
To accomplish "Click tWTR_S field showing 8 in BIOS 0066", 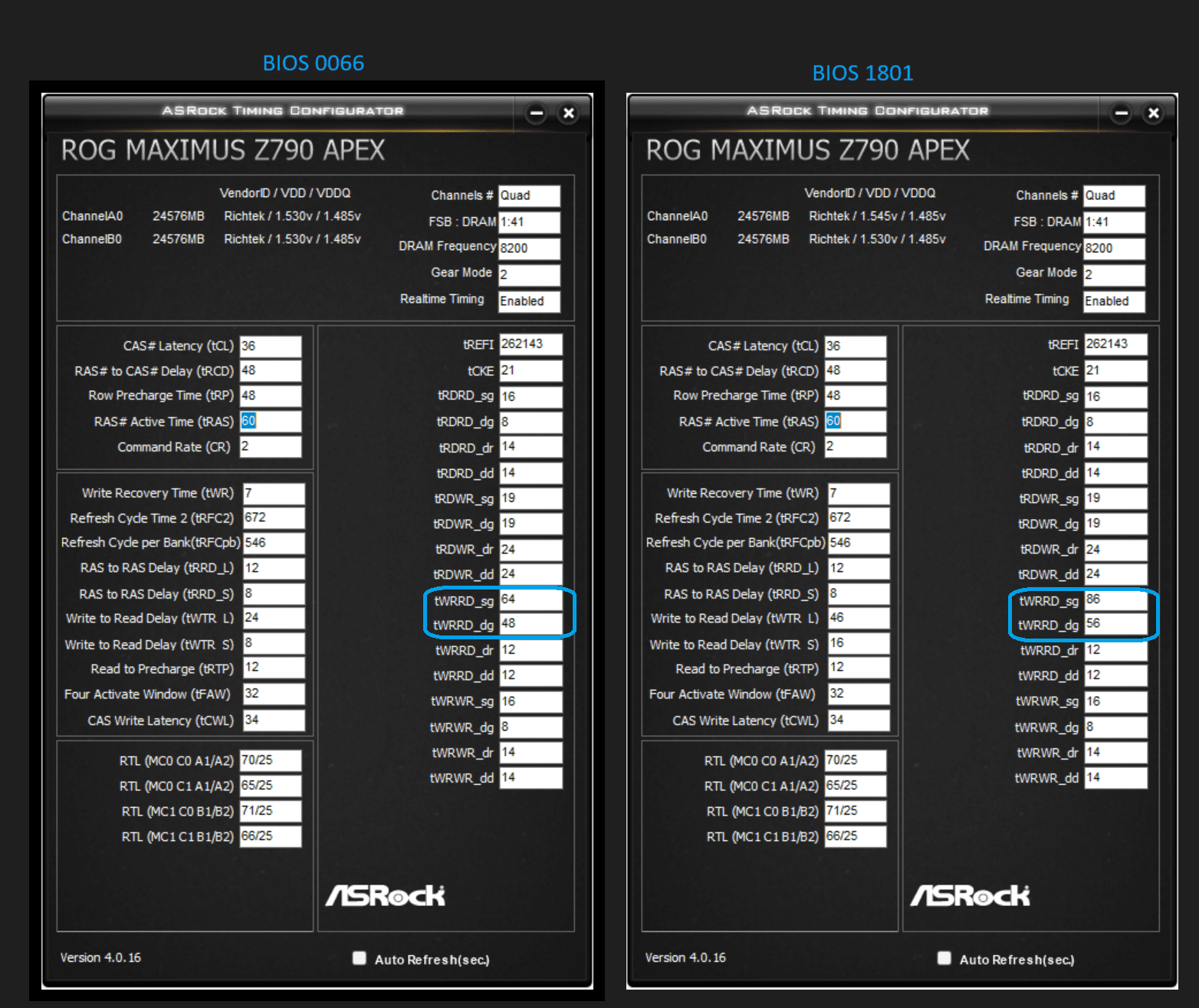I will point(274,643).
